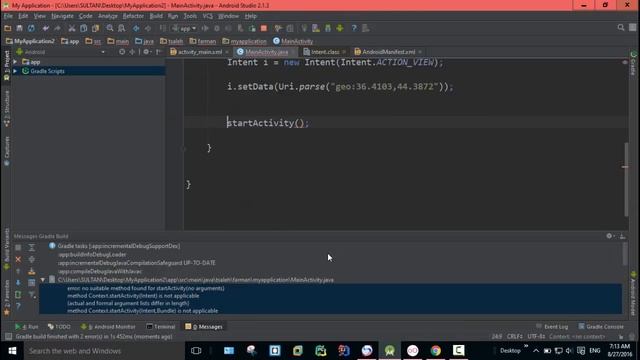Click the Search Everywhere magnifier icon
The width and height of the screenshot is (640, 360).
(621, 28)
